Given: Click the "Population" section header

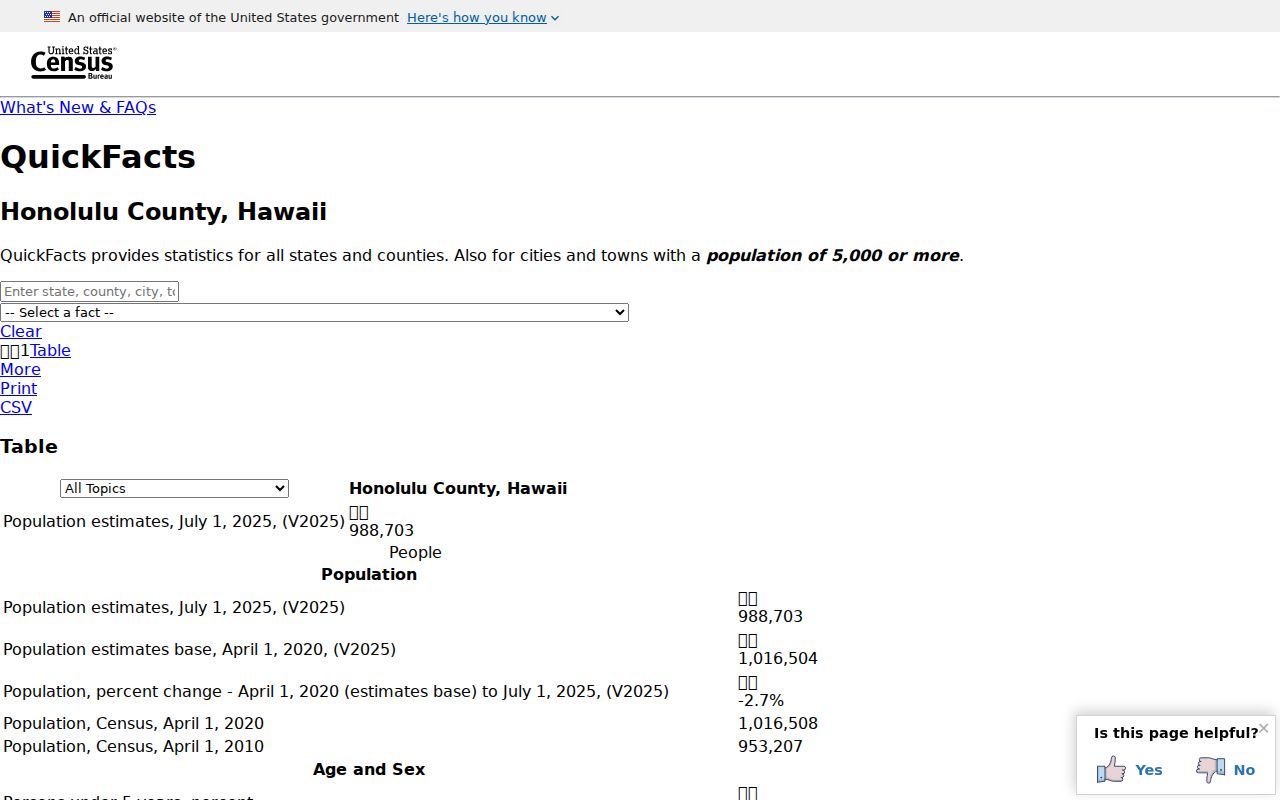Looking at the screenshot, I should coord(369,574).
